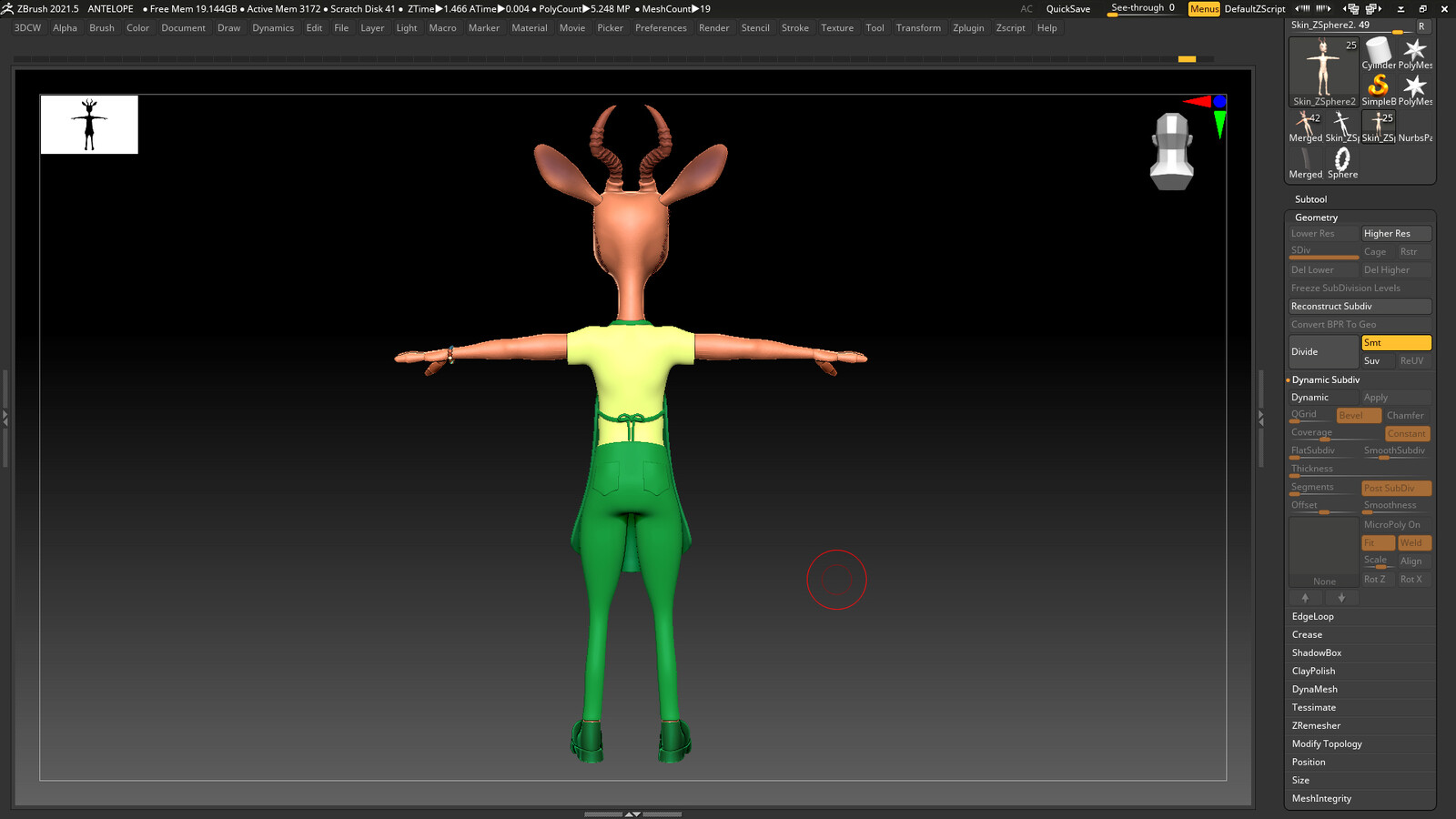Click the ZBrush logo icon
This screenshot has height=819, width=1456.
[x=7, y=8]
